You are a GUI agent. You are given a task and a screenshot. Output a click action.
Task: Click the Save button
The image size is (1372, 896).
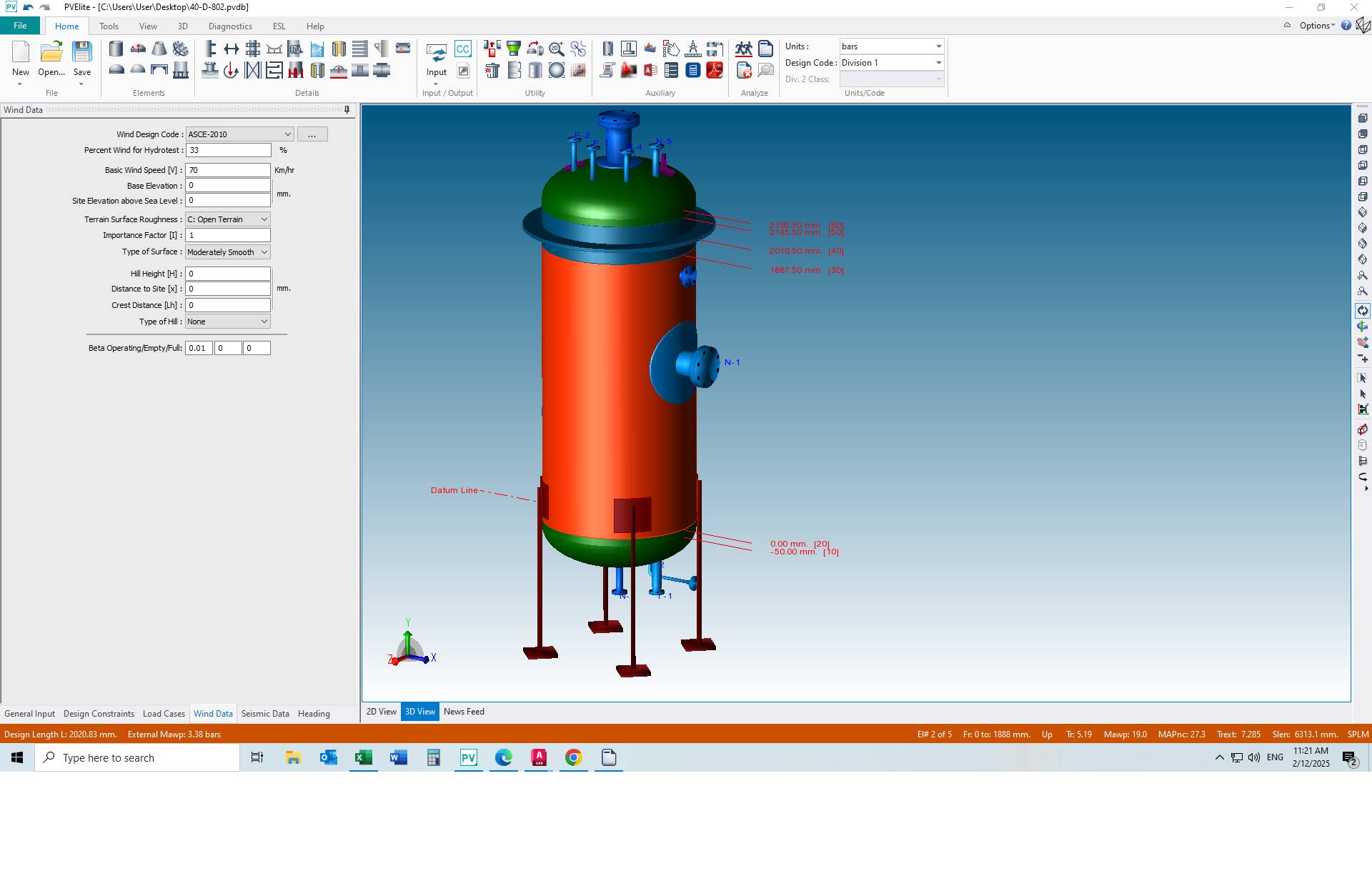click(x=82, y=59)
